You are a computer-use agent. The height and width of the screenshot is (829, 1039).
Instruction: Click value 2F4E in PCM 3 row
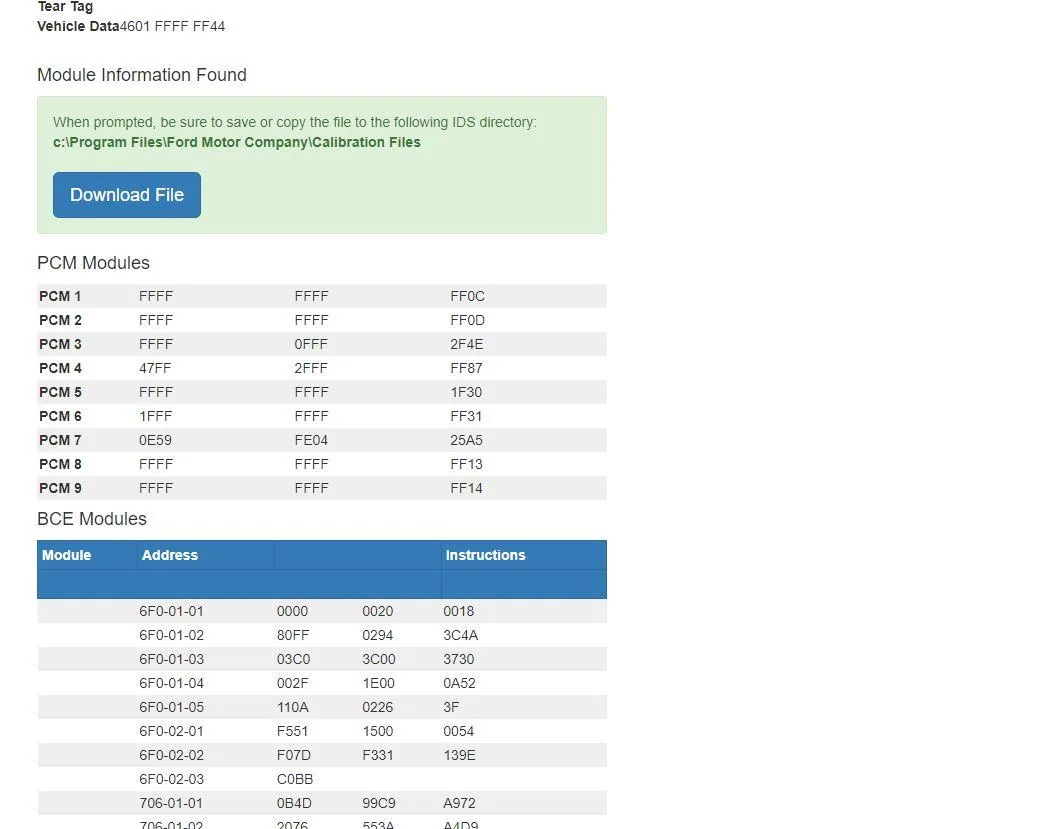466,344
